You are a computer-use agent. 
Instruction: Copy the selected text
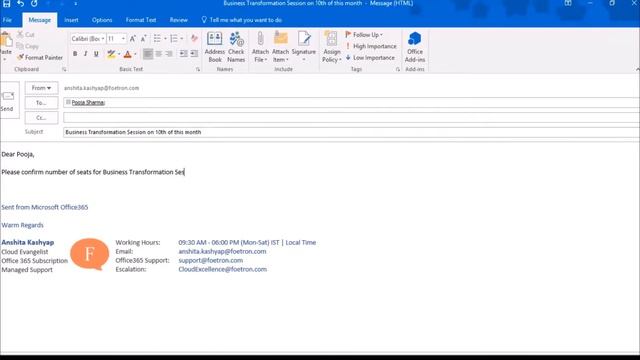(27, 46)
